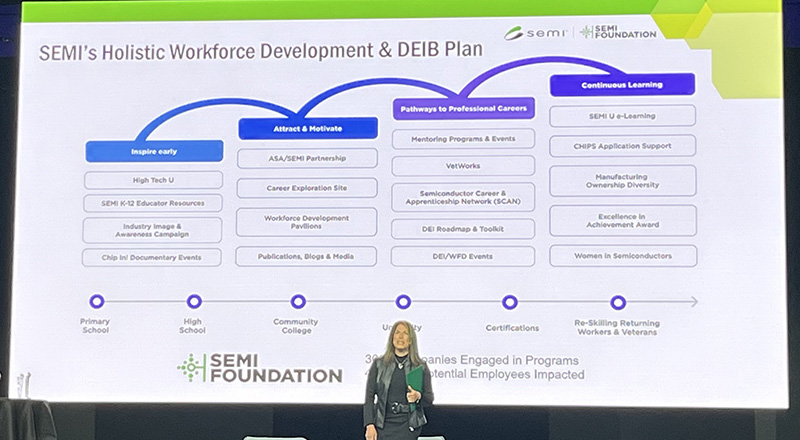
Task: Select the High Tech U box
Action: coord(153,180)
